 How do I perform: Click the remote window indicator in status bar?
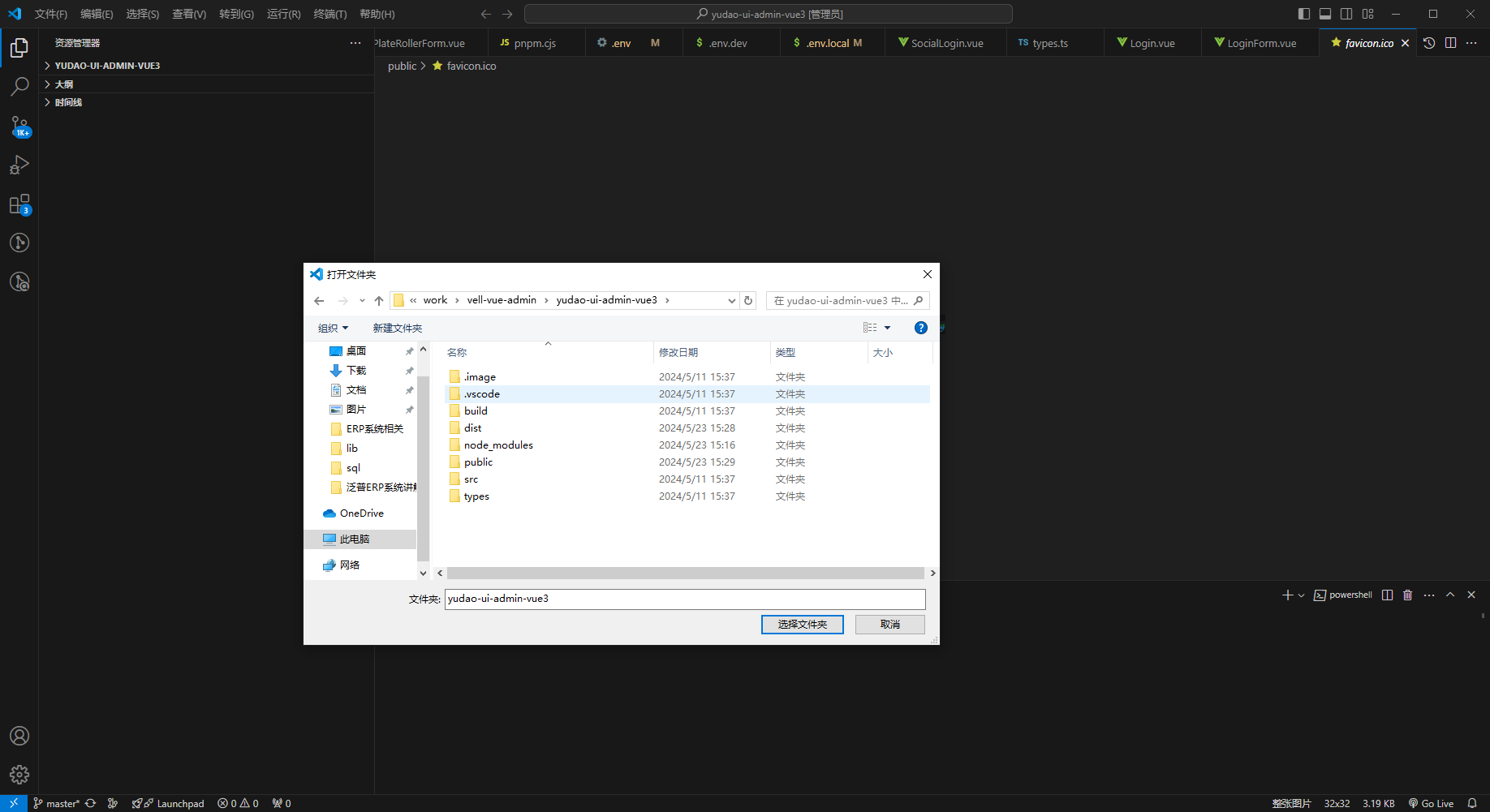14,803
